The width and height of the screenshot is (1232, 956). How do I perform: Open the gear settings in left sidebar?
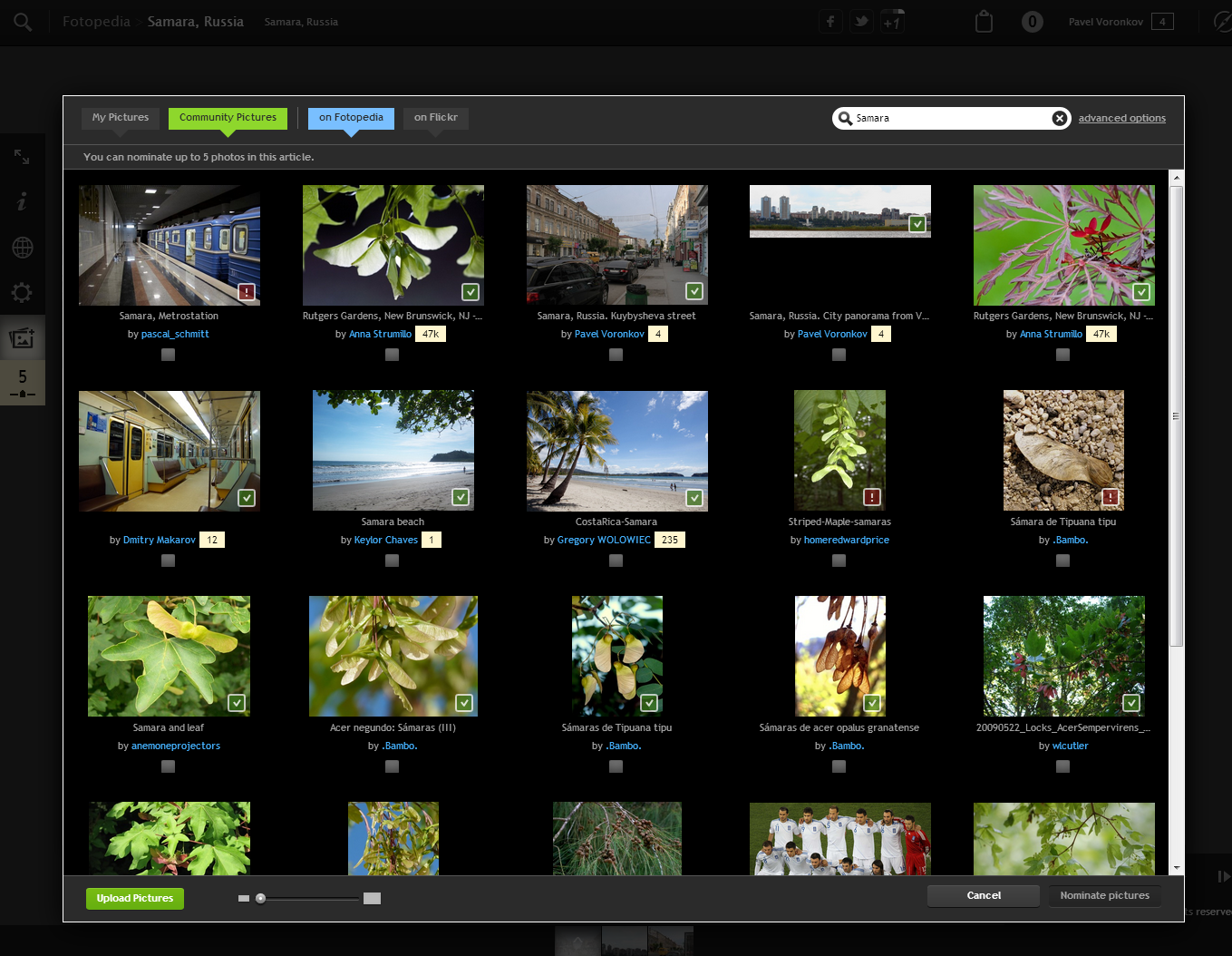point(22,292)
